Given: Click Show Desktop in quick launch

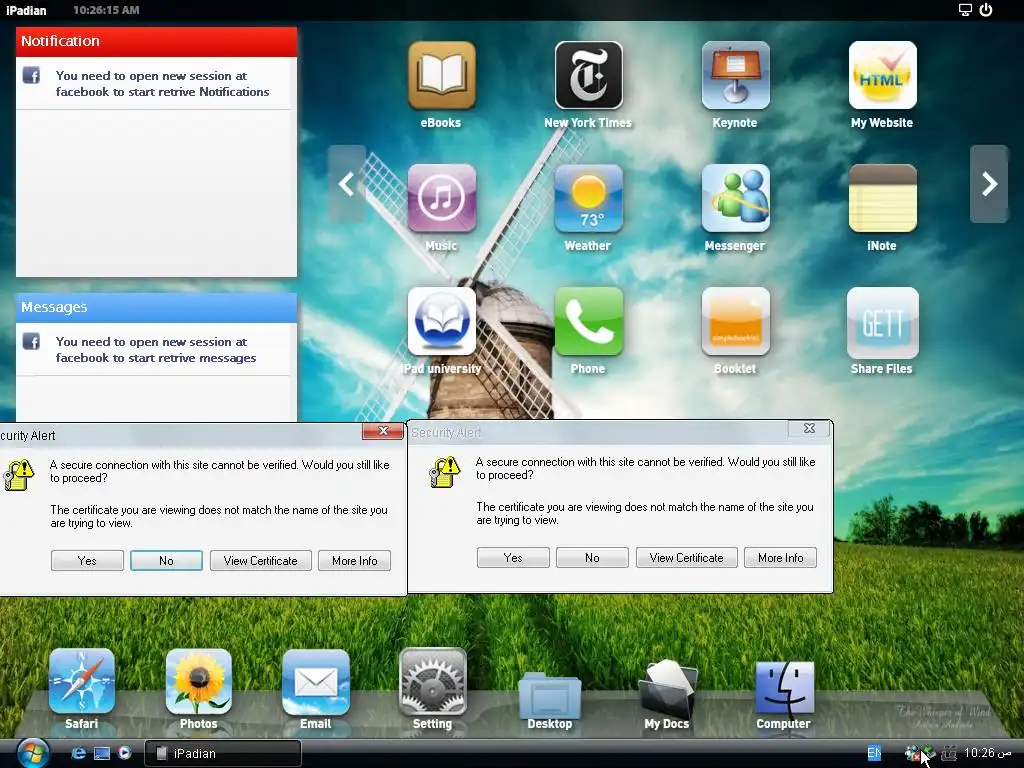Looking at the screenshot, I should click(102, 753).
